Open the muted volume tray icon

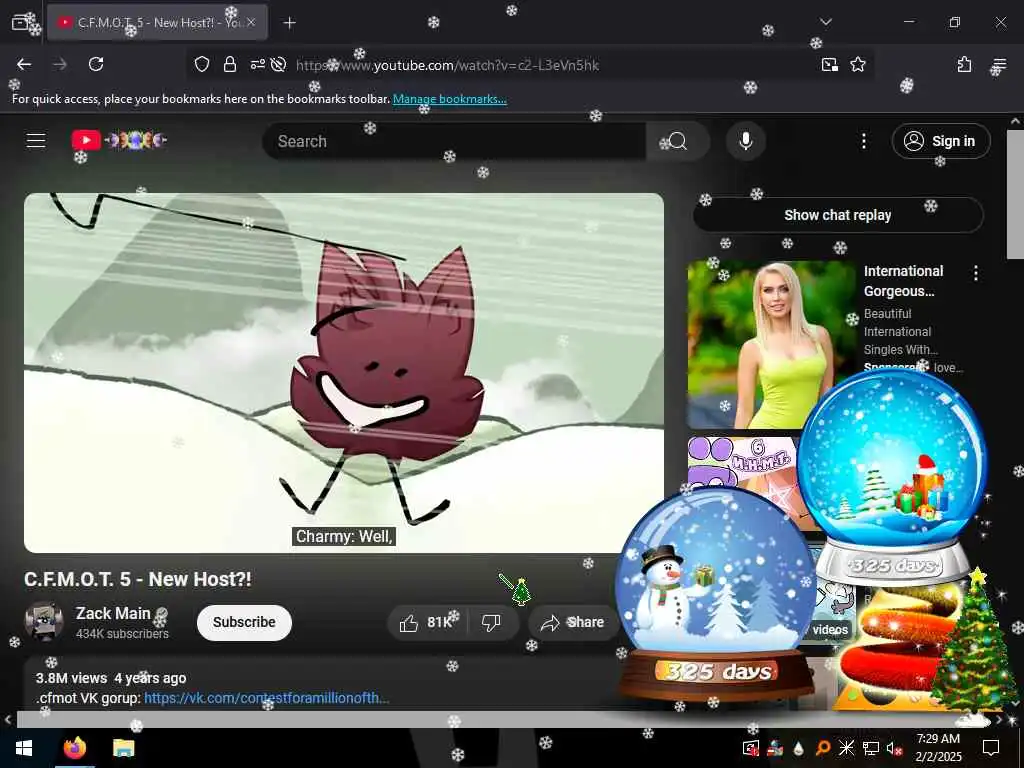(893, 748)
